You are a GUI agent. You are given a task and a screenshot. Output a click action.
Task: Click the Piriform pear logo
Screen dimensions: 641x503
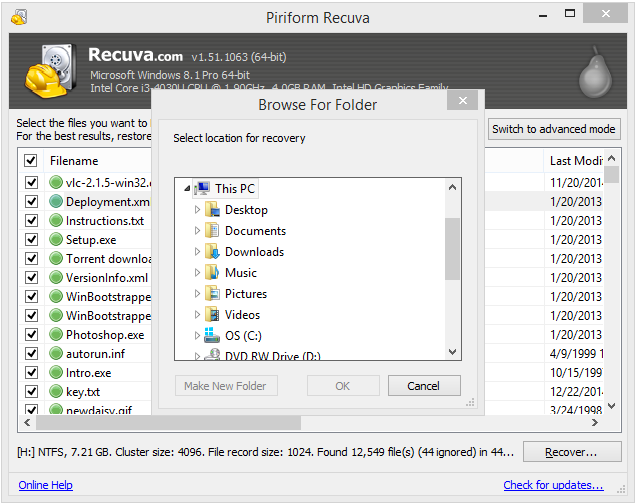(595, 72)
